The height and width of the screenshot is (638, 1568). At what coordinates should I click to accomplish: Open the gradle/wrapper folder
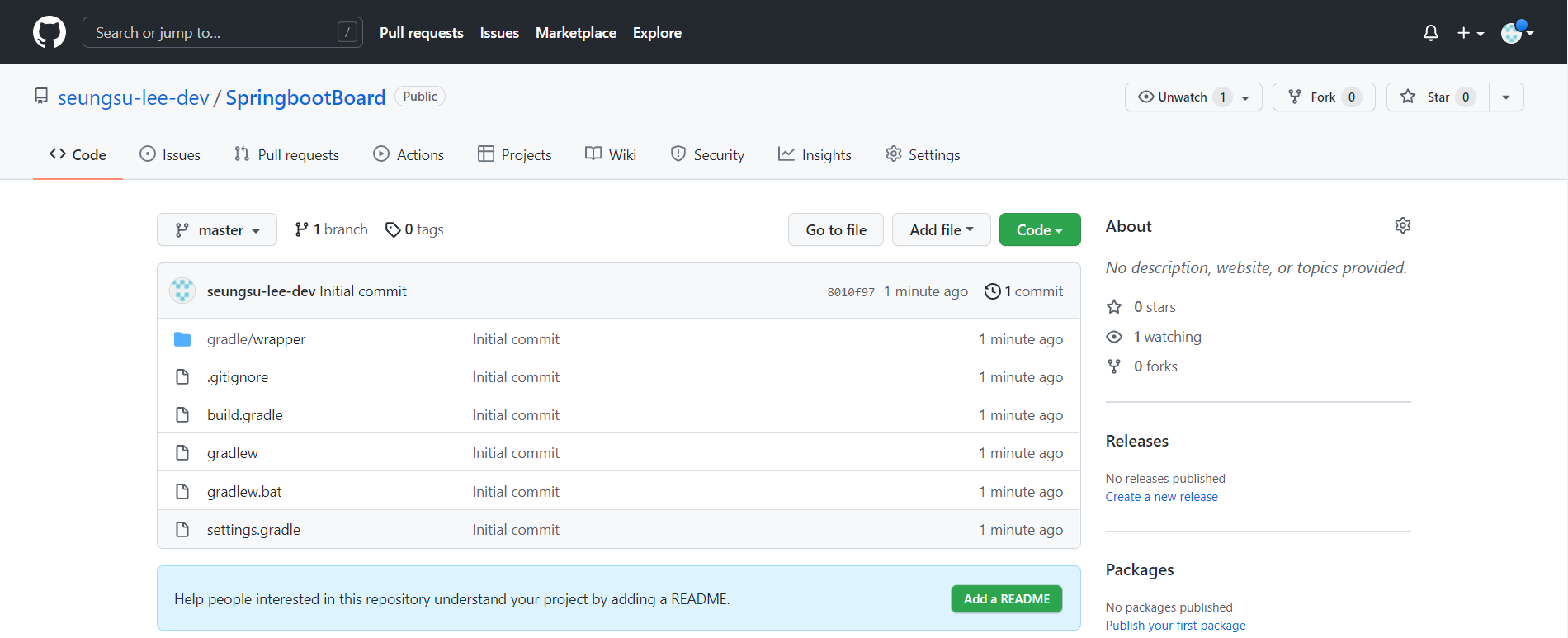[x=256, y=339]
